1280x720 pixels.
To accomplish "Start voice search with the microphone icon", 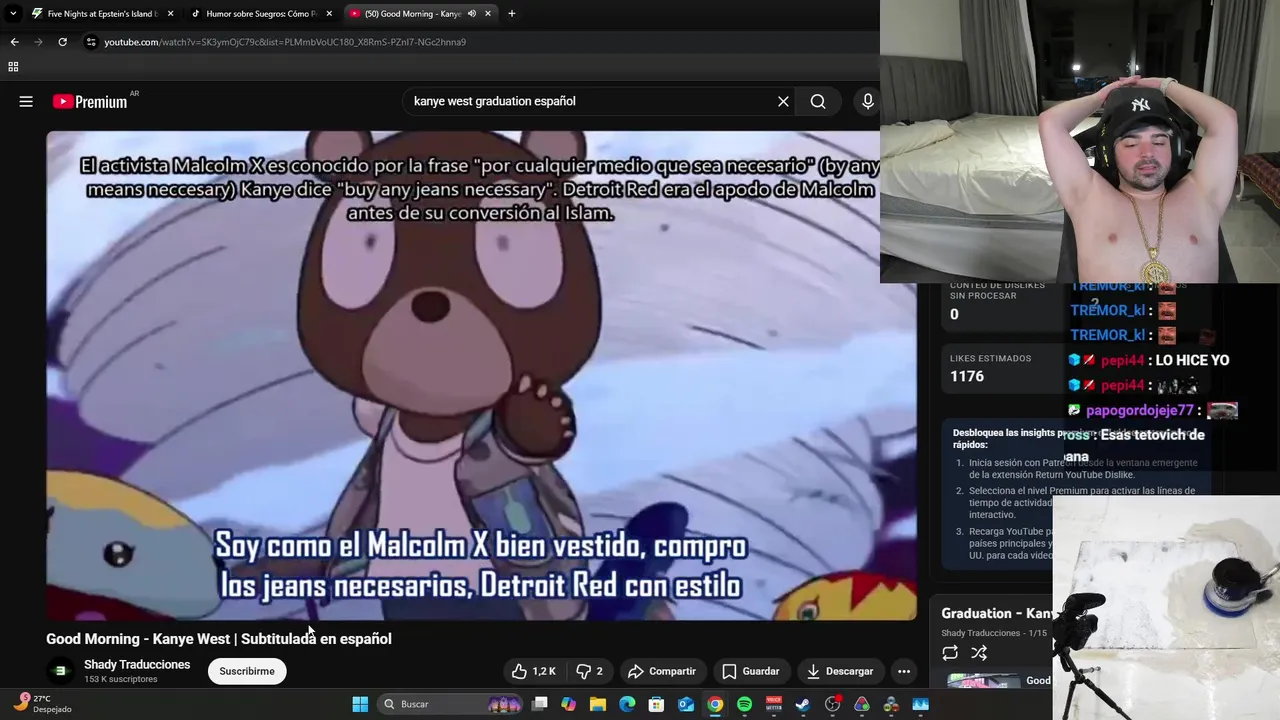I will [867, 101].
